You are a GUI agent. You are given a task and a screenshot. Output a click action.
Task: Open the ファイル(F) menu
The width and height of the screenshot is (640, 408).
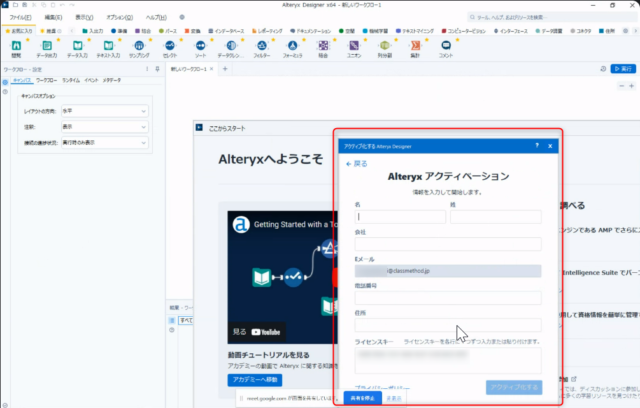(21, 17)
